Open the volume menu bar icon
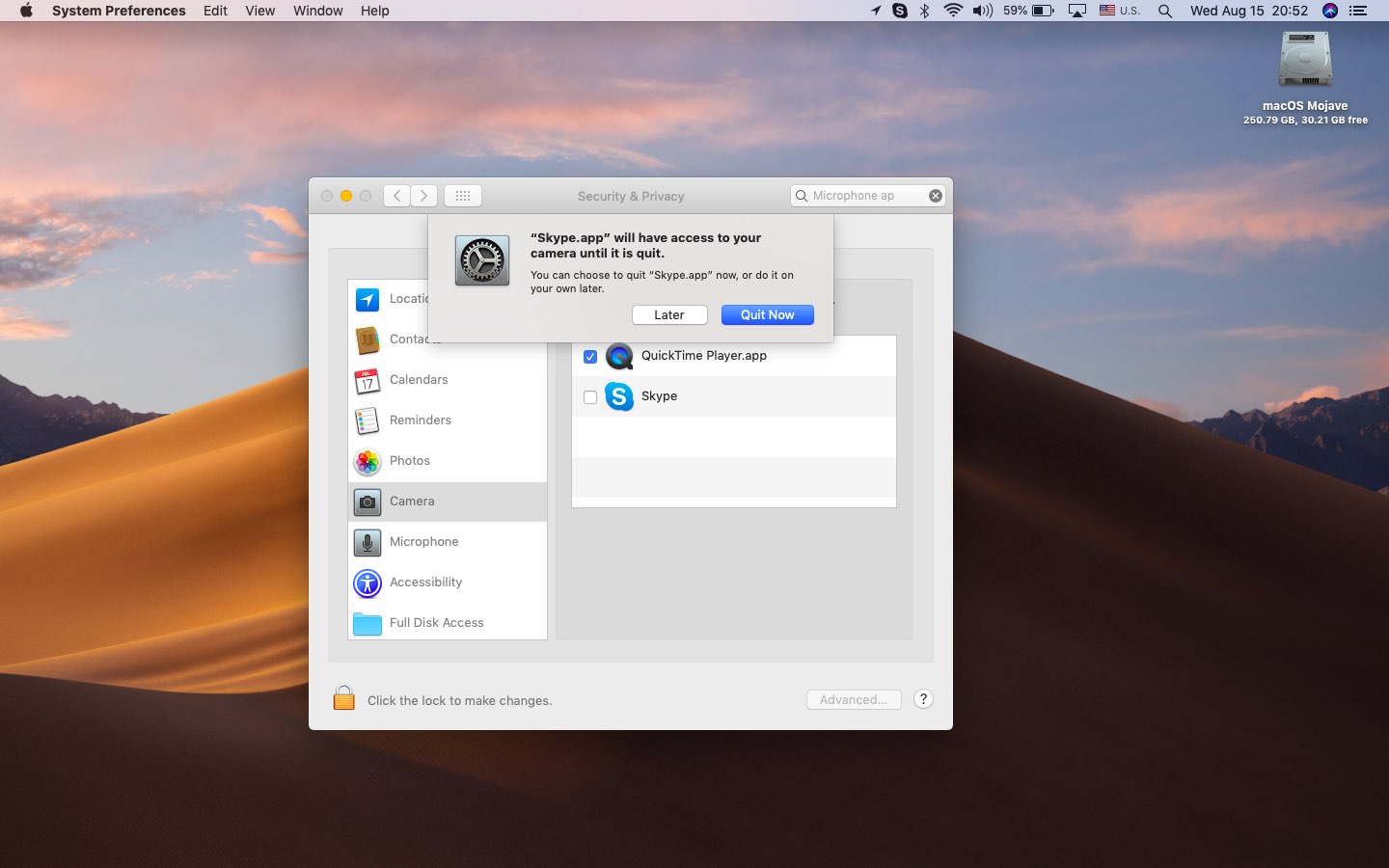This screenshot has height=868, width=1389. [983, 11]
